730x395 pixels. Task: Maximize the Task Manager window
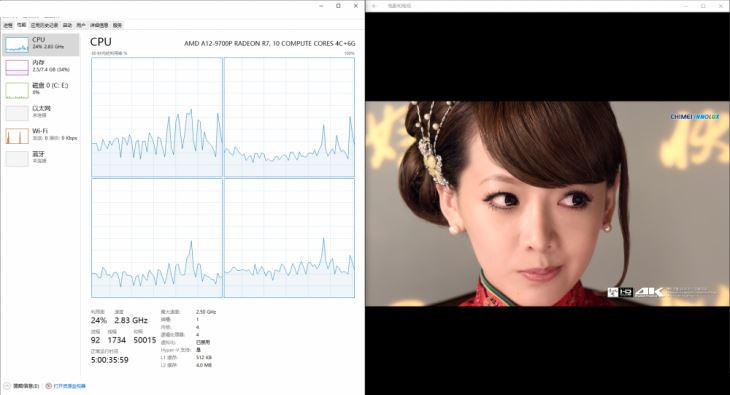pyautogui.click(x=338, y=6)
